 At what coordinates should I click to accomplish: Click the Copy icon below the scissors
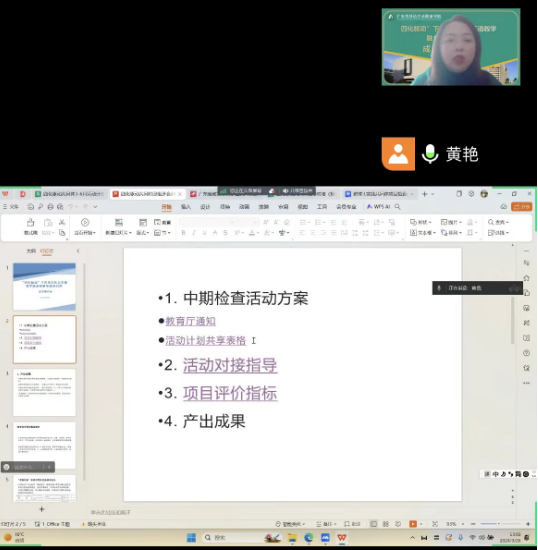[62, 233]
